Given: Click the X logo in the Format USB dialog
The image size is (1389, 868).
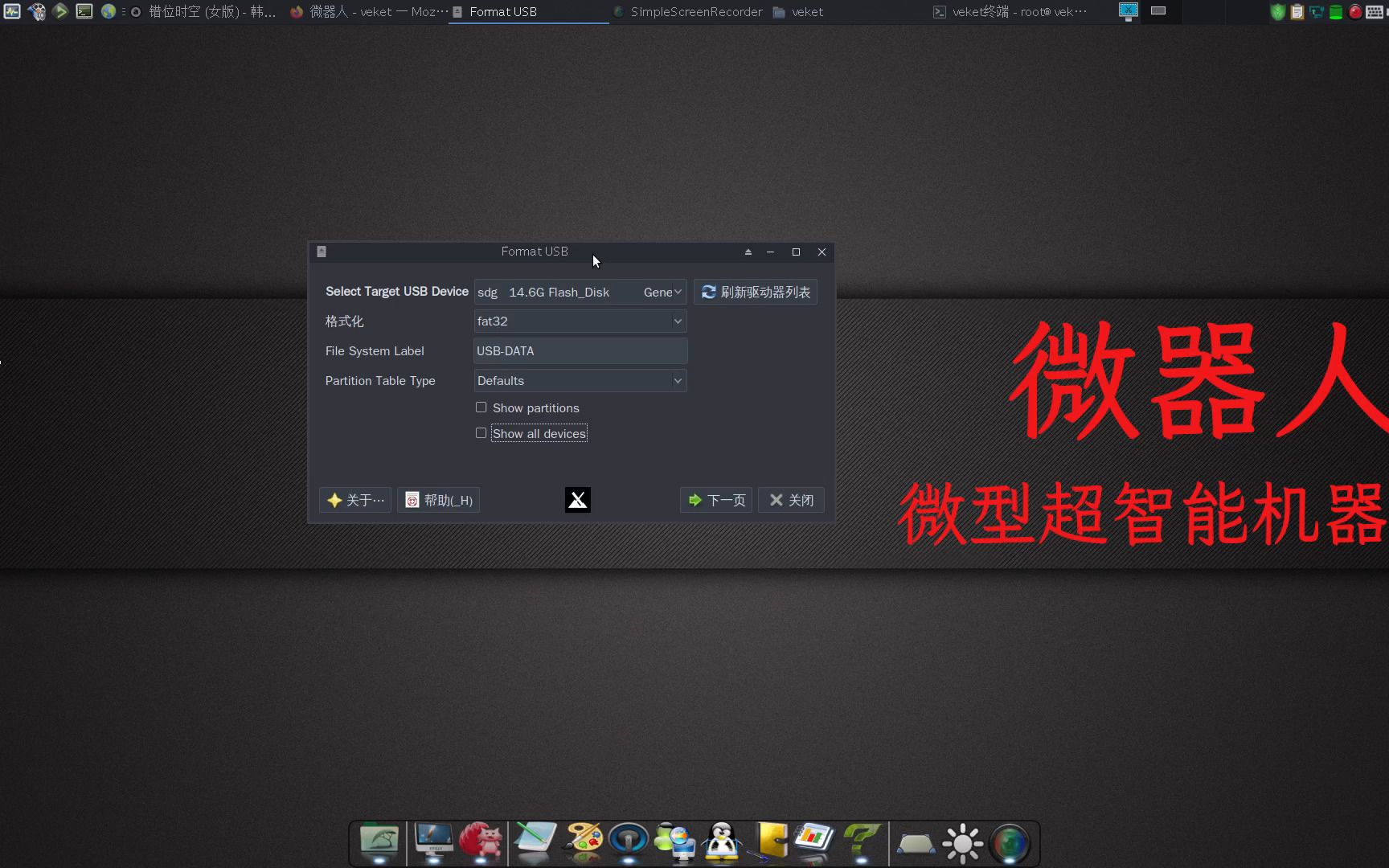Looking at the screenshot, I should pyautogui.click(x=578, y=500).
